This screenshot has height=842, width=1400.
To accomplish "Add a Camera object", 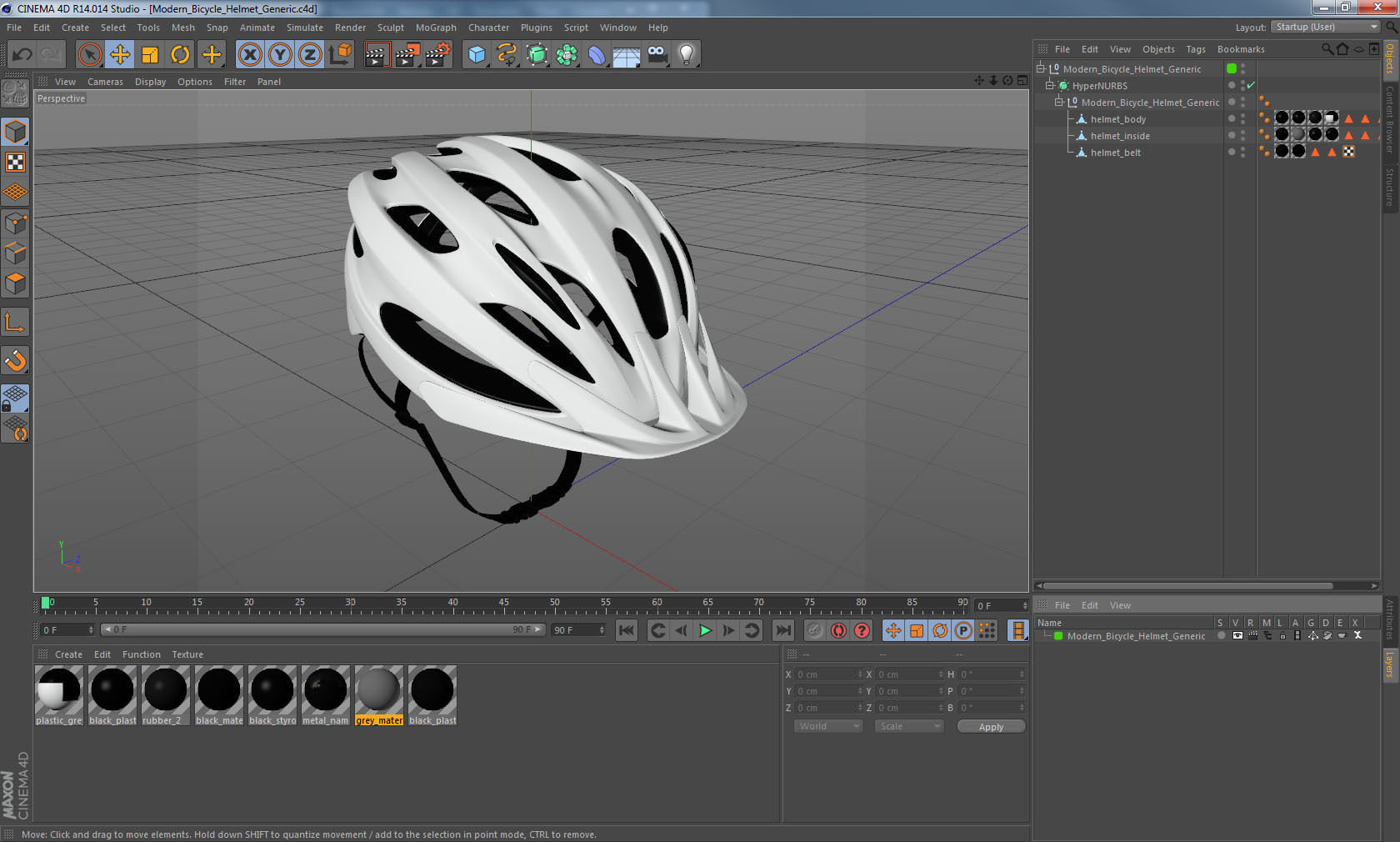I will pos(657,55).
